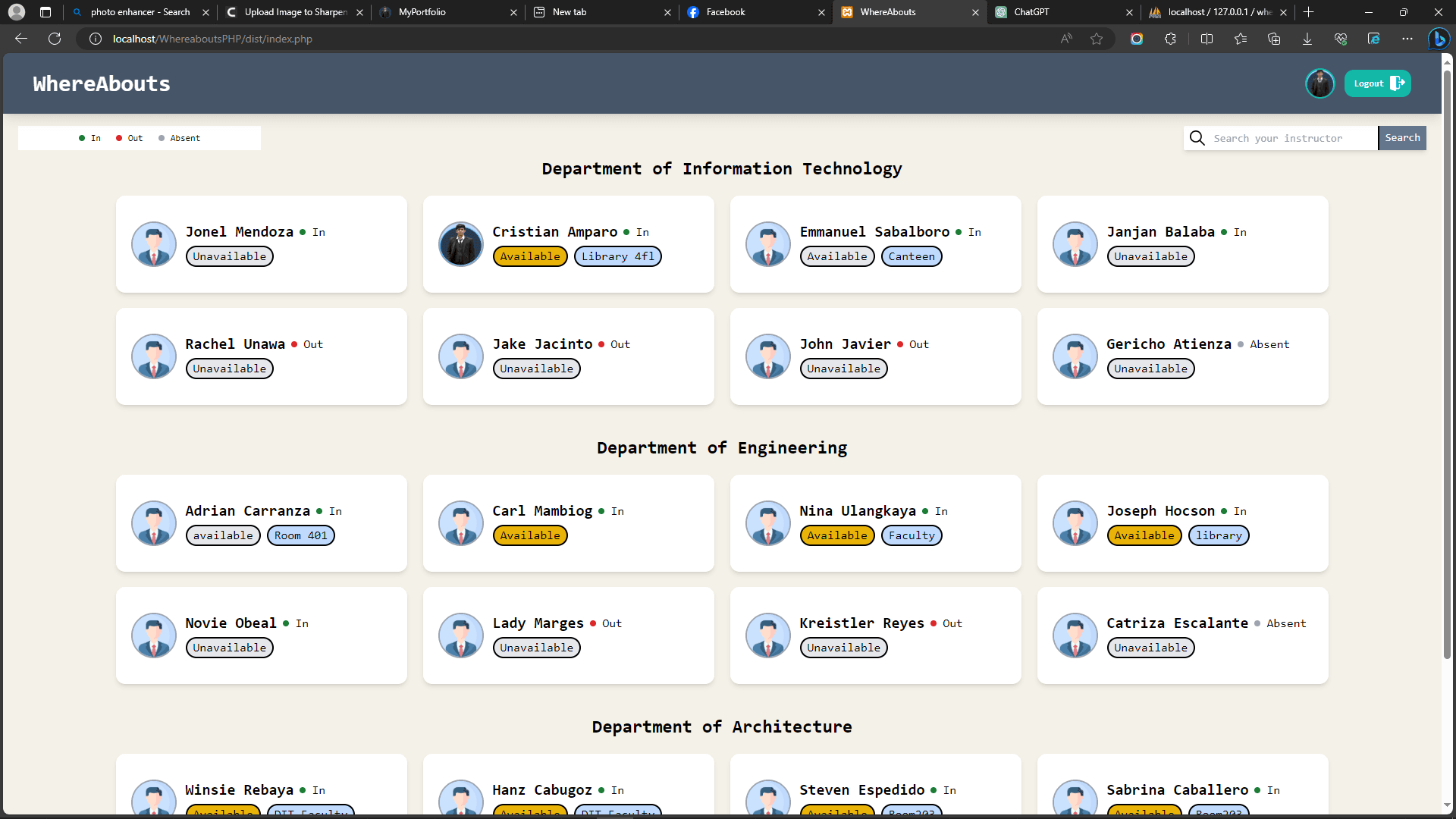
Task: Click Gericho Atienza's avatar icon
Action: click(x=1075, y=356)
